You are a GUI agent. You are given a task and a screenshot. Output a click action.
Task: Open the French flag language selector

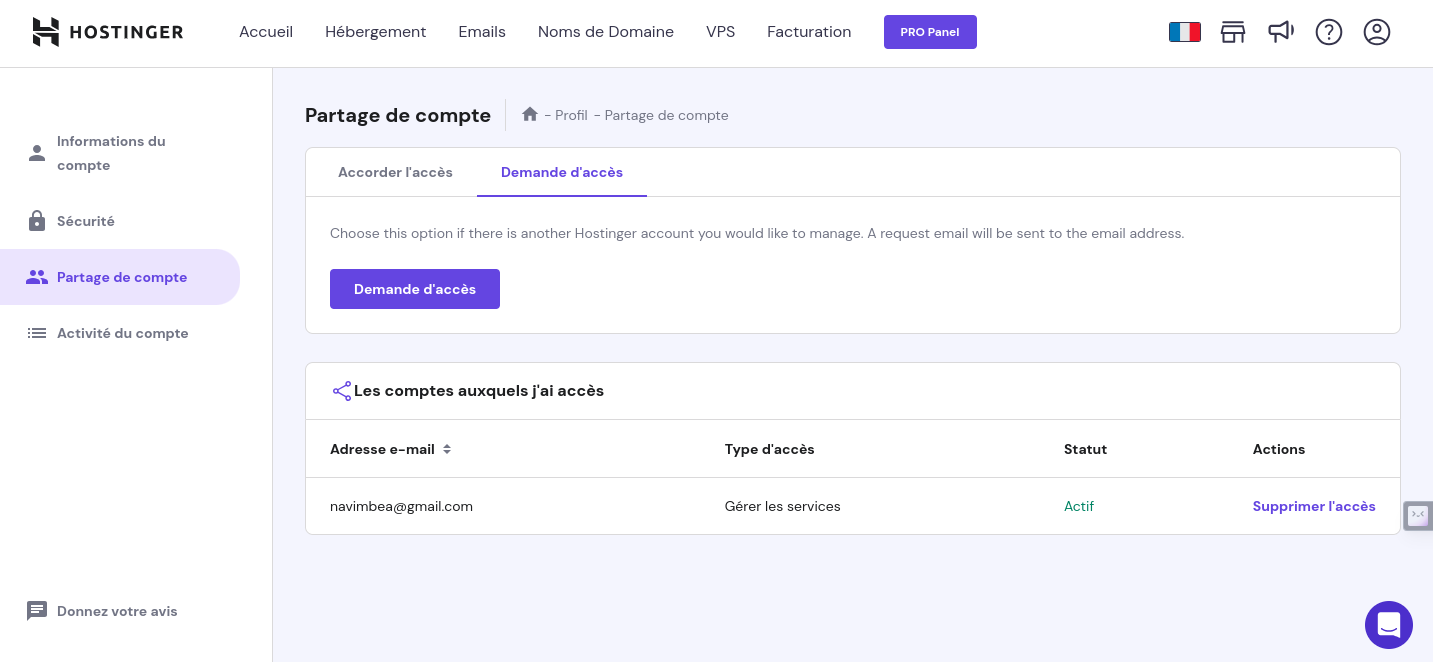coord(1184,32)
